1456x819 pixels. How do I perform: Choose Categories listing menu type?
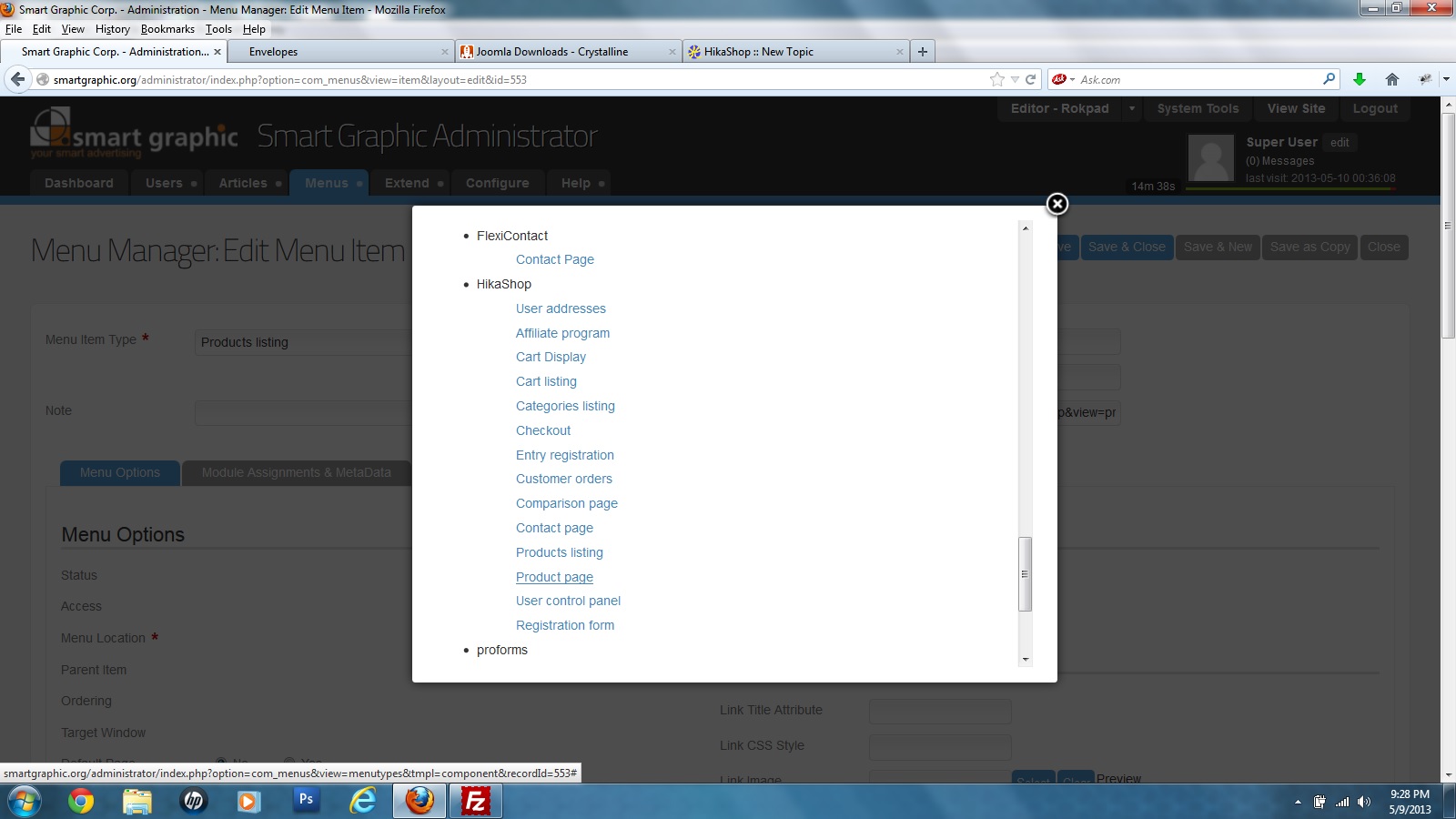pos(565,406)
